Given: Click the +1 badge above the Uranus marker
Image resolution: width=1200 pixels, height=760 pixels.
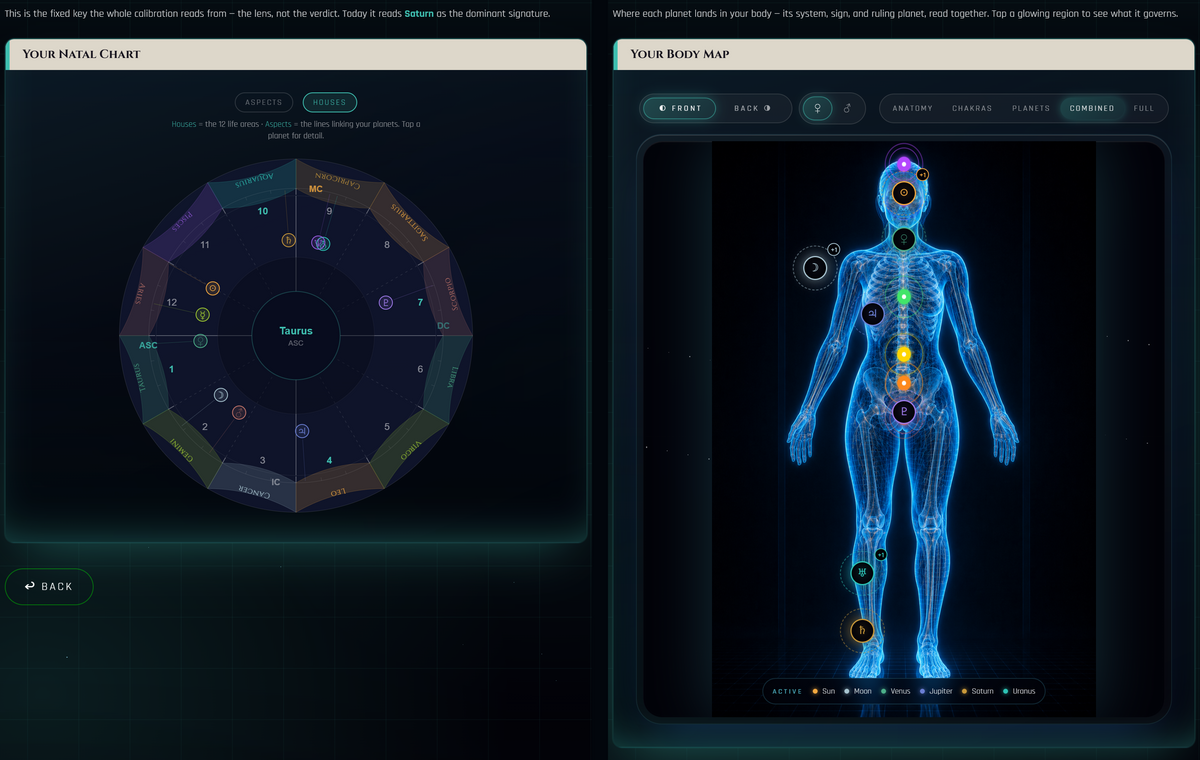Looking at the screenshot, I should [881, 555].
